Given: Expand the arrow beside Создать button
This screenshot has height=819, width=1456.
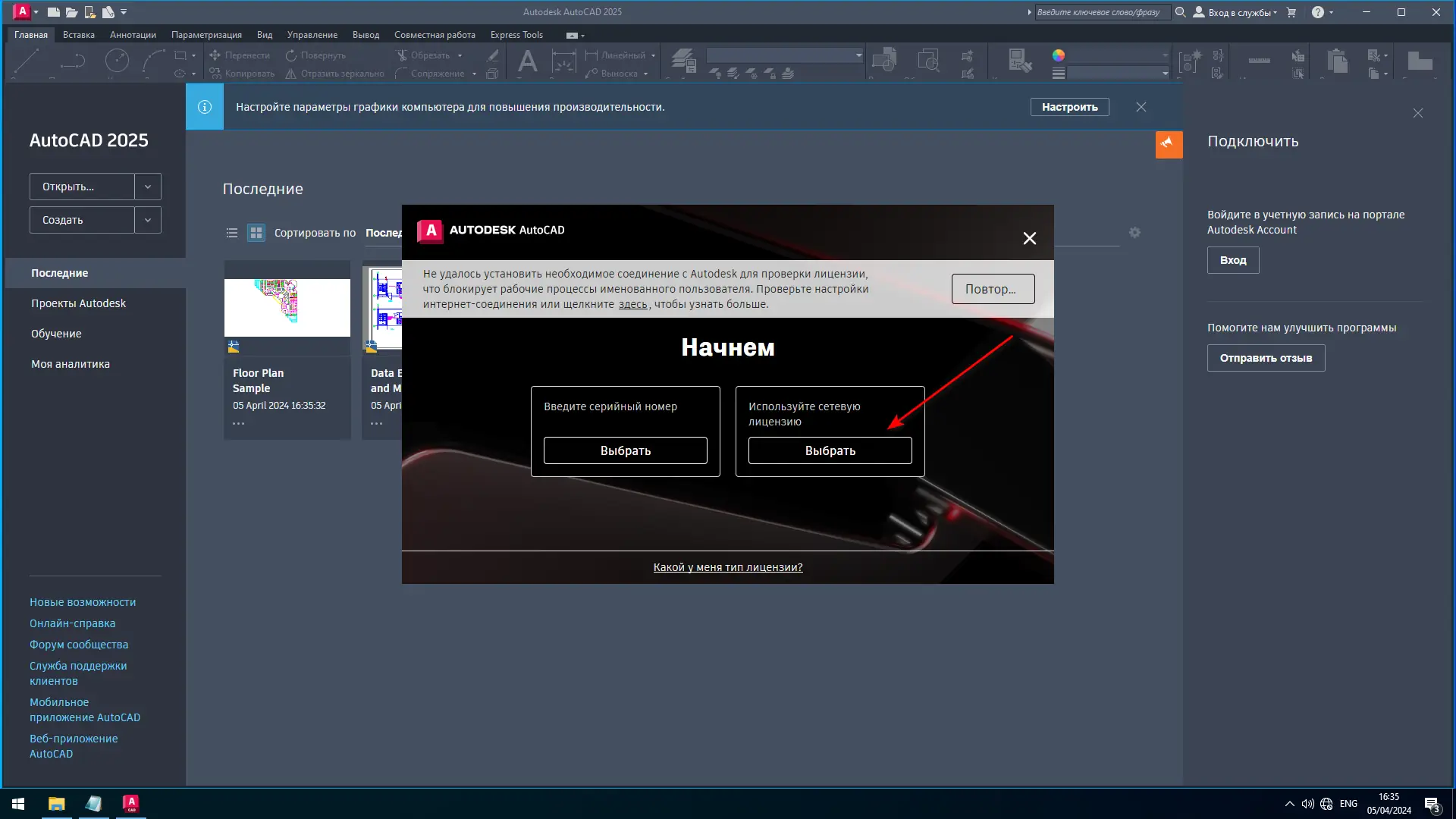Looking at the screenshot, I should pyautogui.click(x=148, y=220).
